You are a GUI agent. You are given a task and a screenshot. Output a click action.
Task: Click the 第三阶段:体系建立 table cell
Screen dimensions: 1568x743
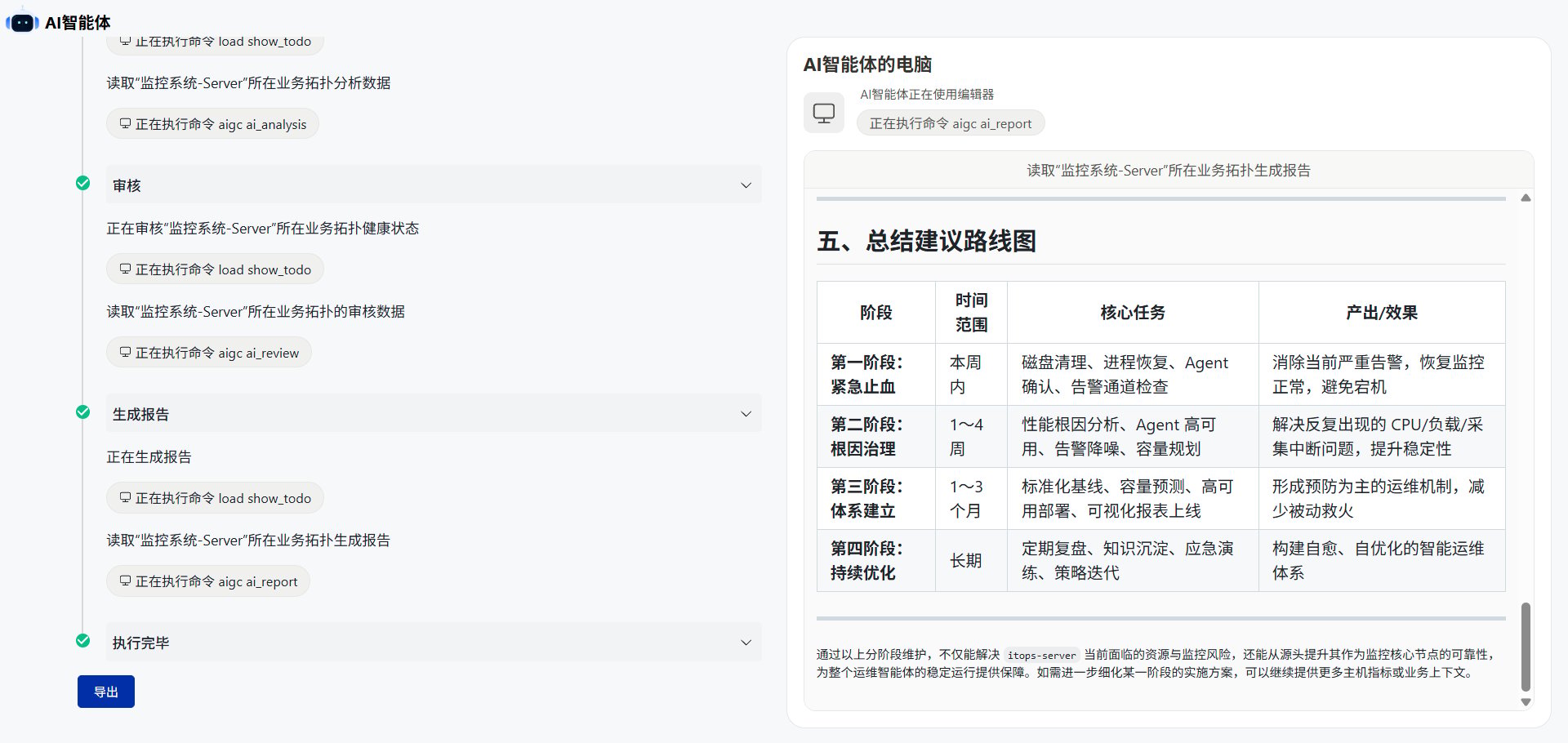coord(876,498)
